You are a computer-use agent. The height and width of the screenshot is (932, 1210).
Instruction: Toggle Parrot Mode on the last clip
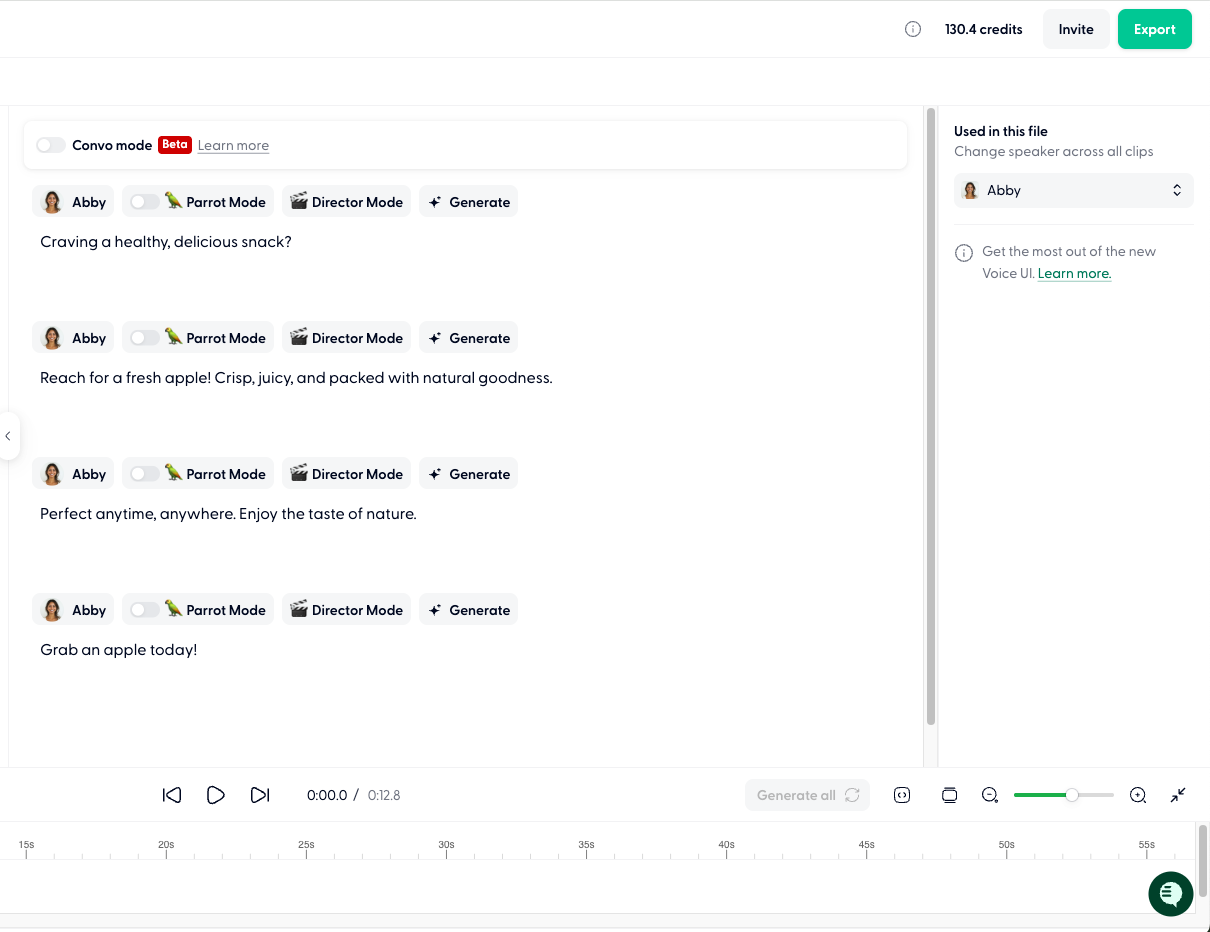(142, 609)
